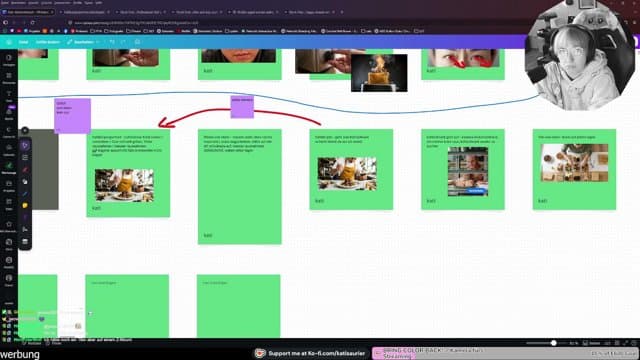Select the yellow sticky note tool

click(x=25, y=205)
